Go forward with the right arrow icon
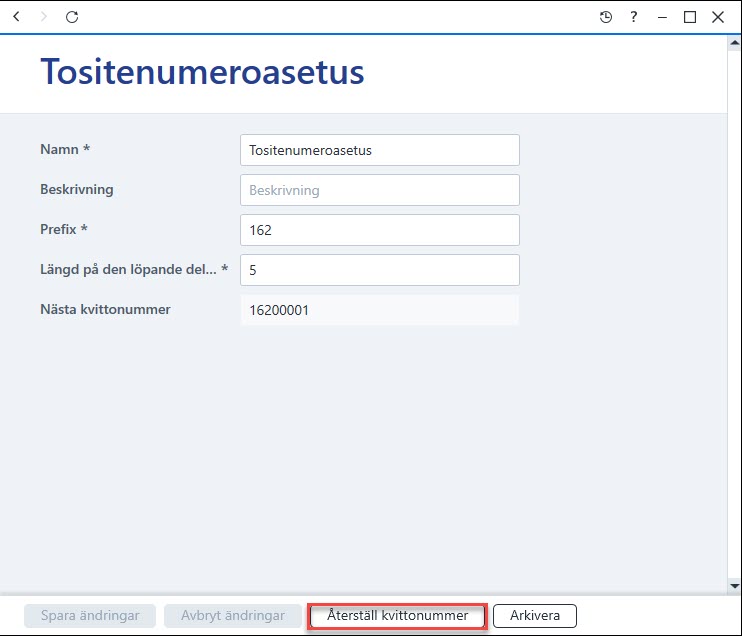 (44, 17)
